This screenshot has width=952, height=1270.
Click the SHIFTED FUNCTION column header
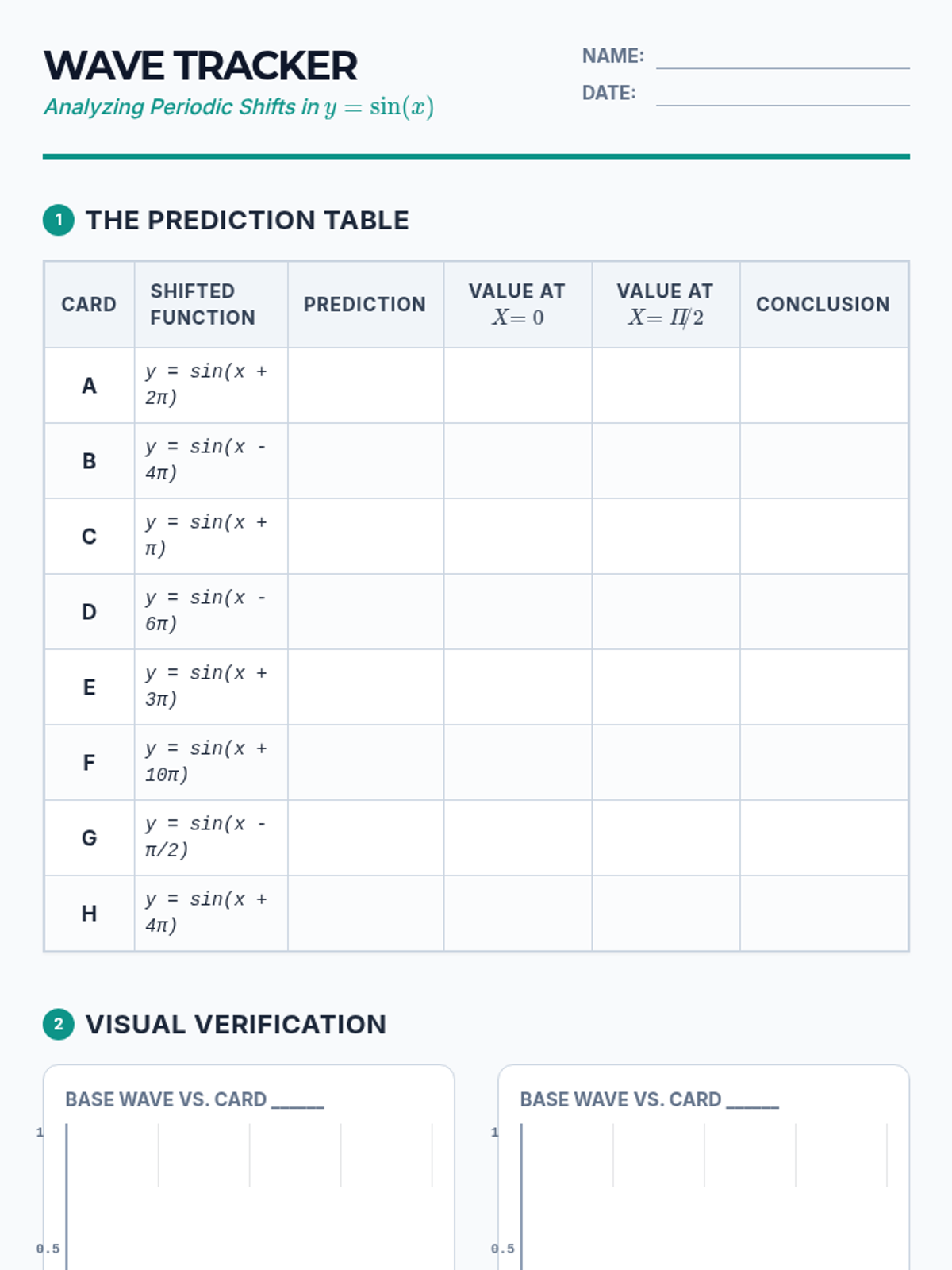pos(203,304)
